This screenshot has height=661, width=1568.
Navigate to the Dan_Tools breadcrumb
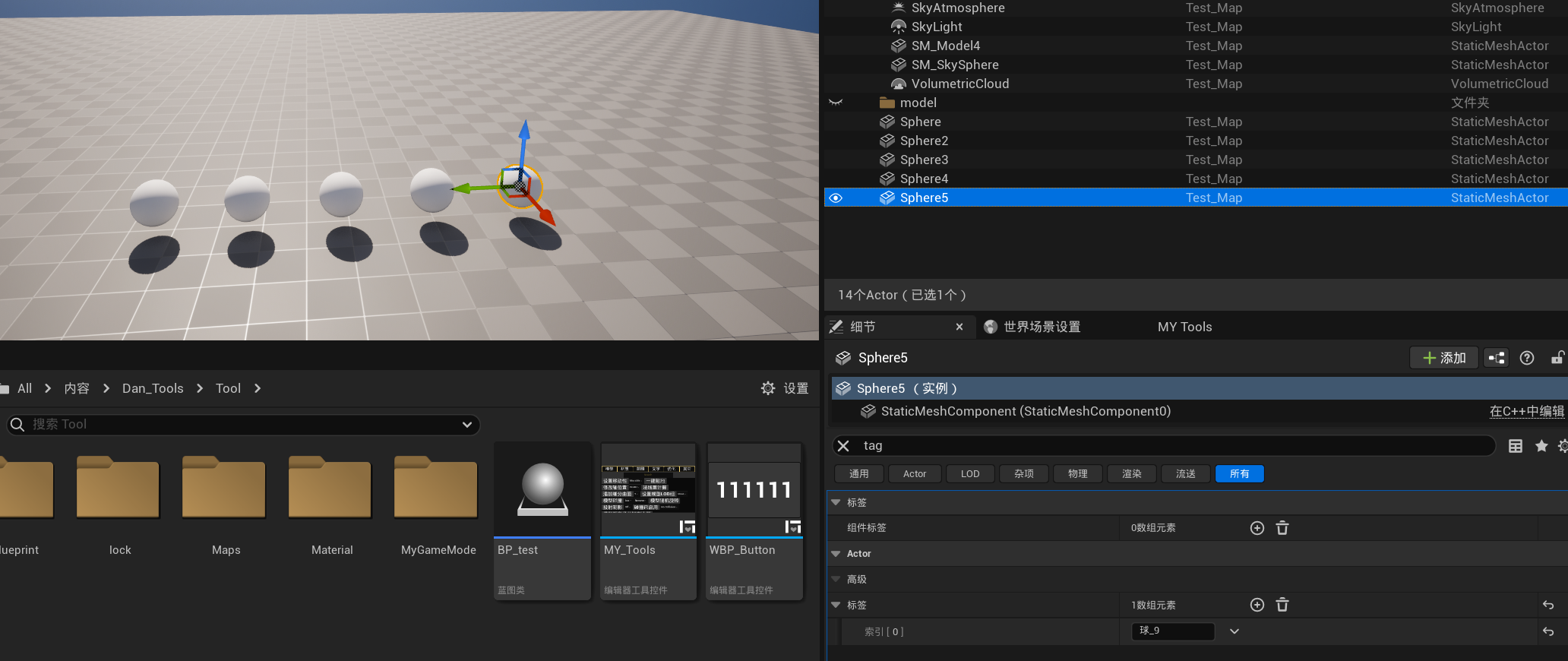click(x=153, y=388)
